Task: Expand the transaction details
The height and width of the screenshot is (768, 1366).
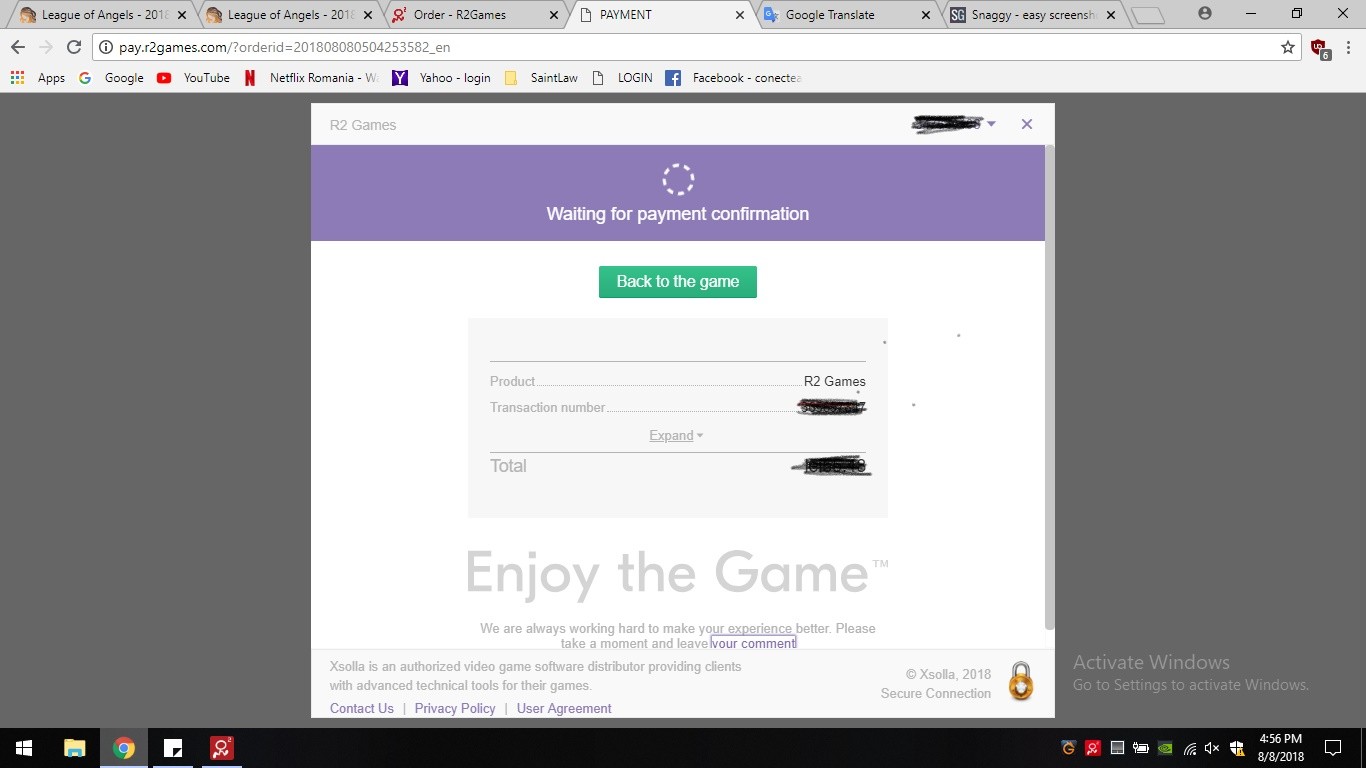Action: [x=675, y=436]
